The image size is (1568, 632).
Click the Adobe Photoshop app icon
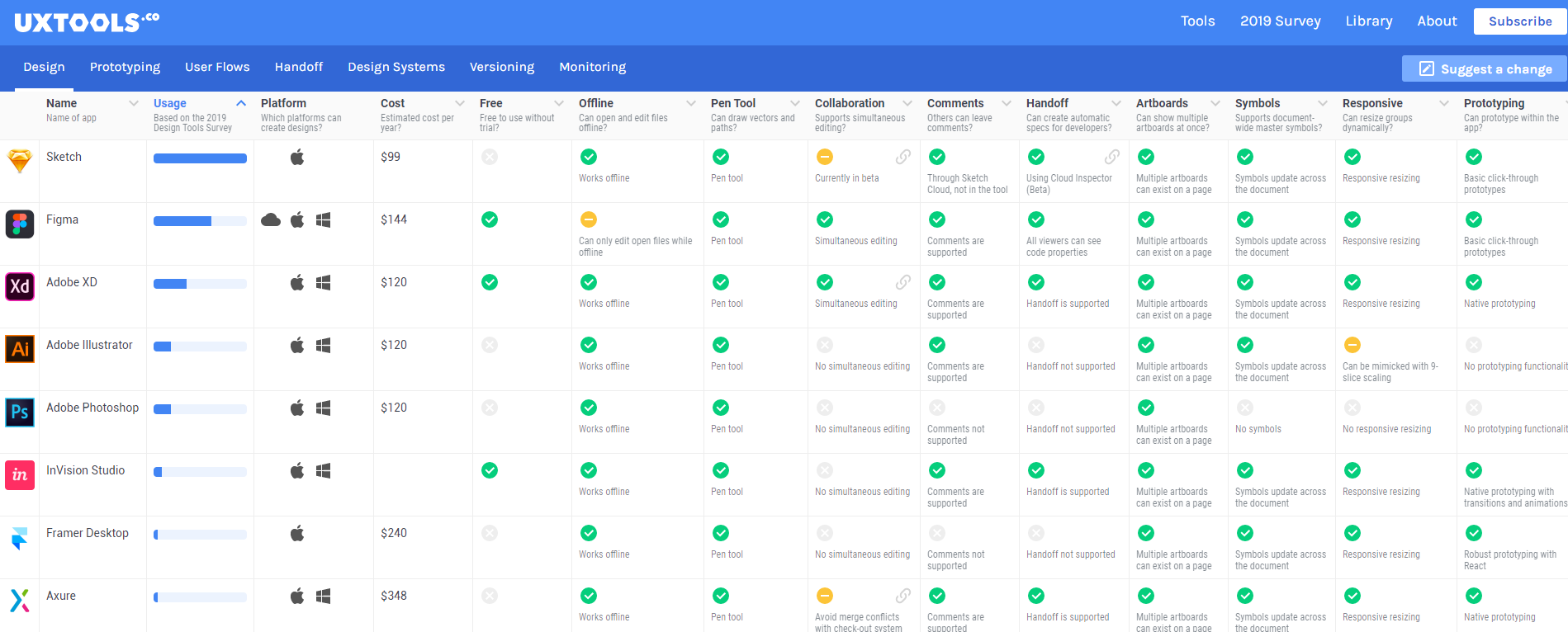[x=20, y=412]
